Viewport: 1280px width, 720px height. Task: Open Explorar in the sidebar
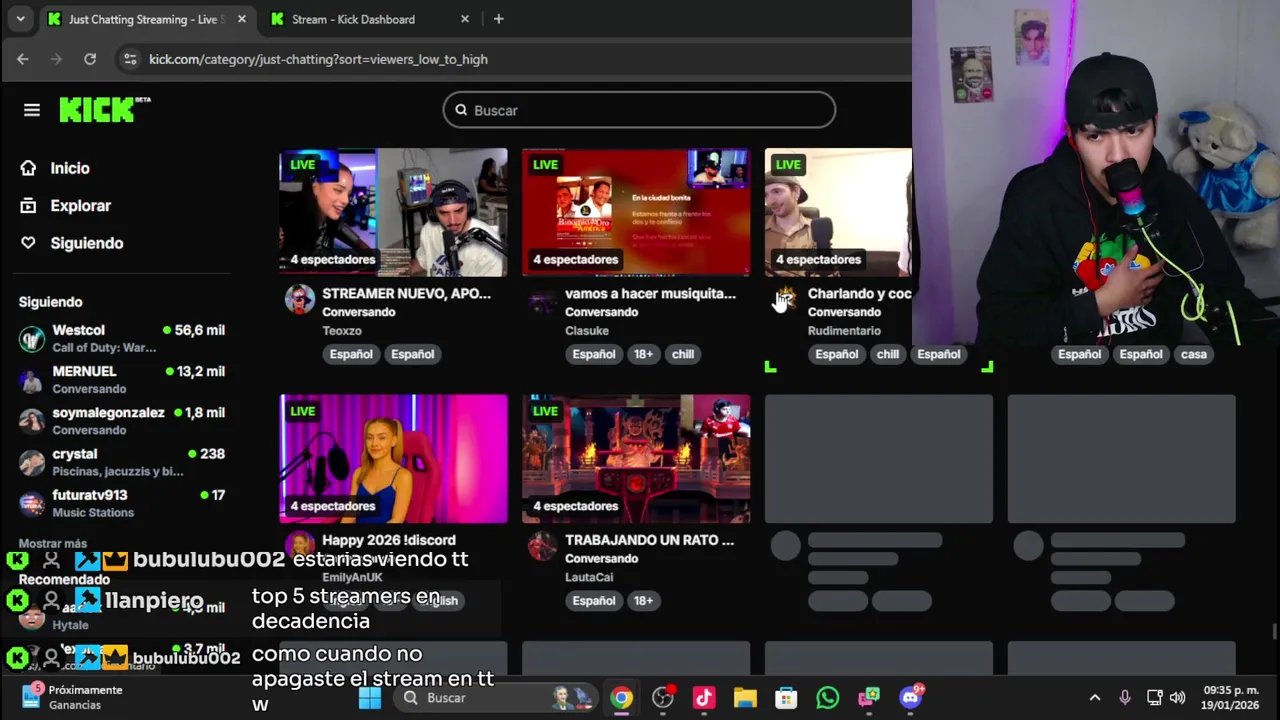tap(80, 205)
